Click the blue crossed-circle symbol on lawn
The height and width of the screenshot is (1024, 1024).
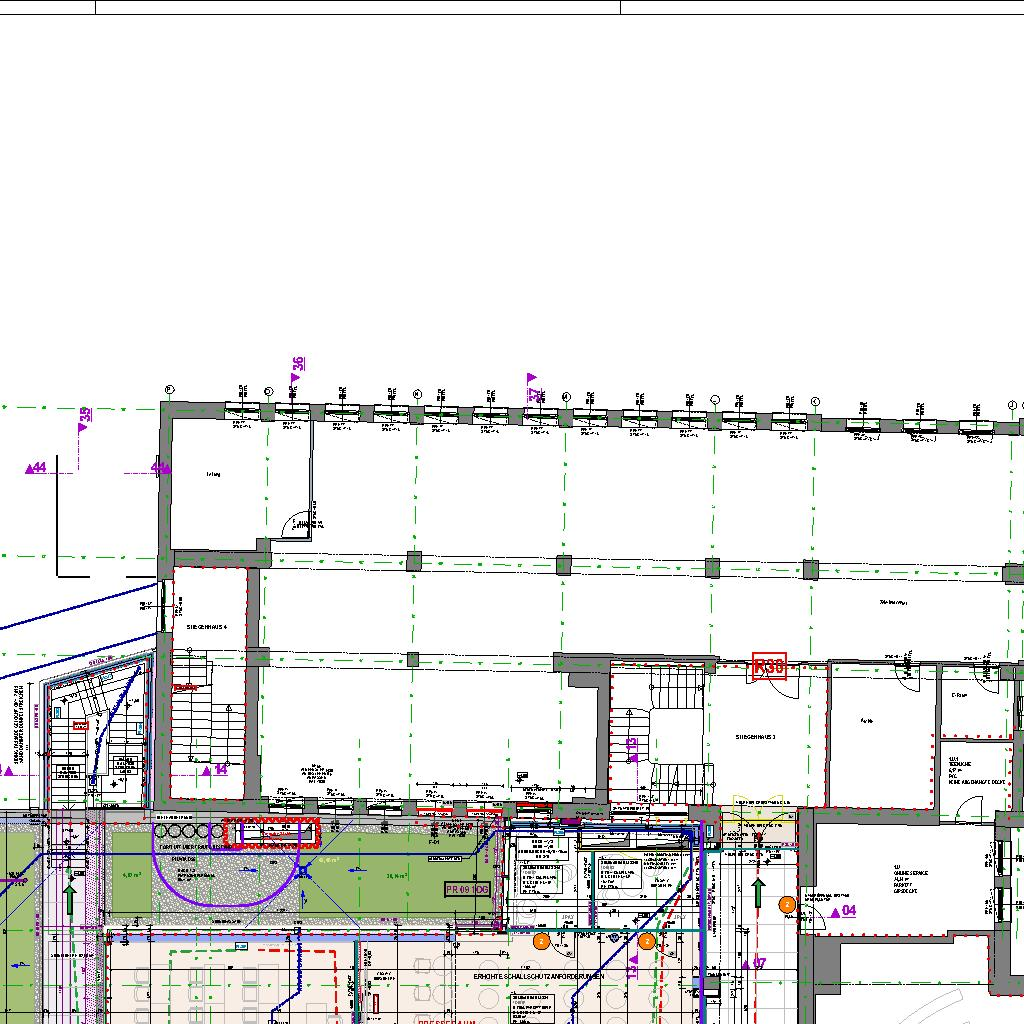pos(303,871)
